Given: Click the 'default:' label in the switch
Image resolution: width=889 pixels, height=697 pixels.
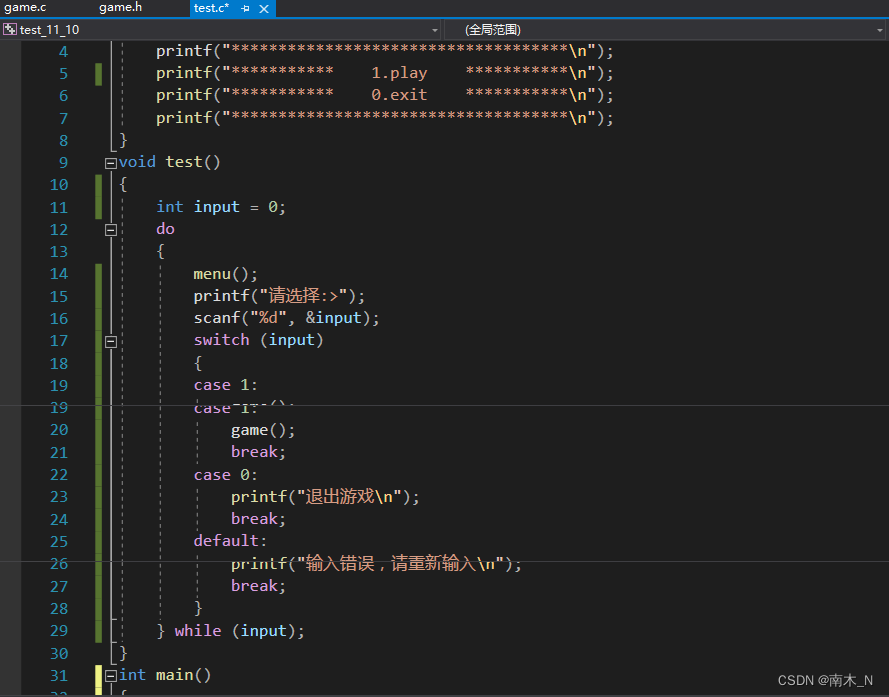Looking at the screenshot, I should pos(230,541).
